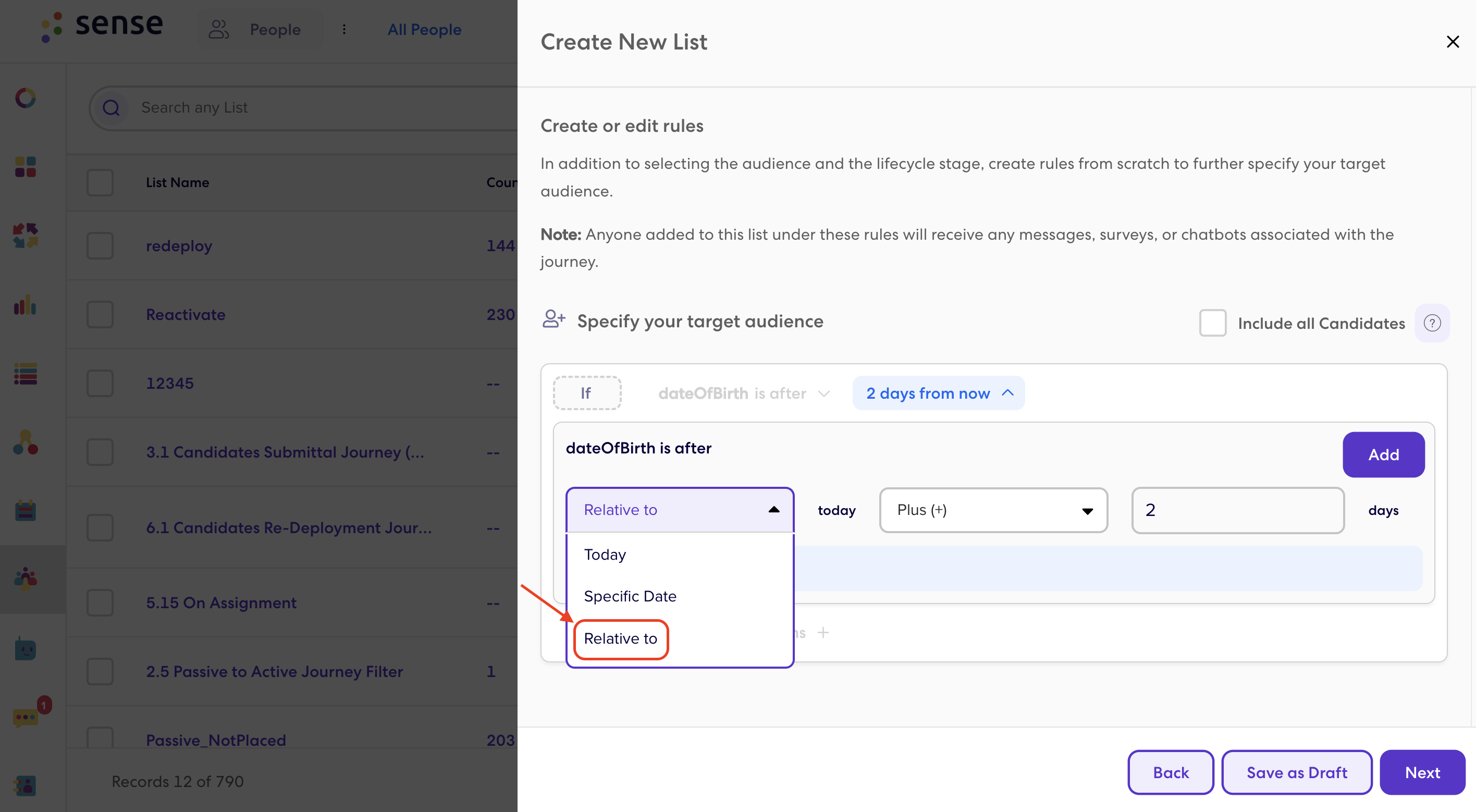Viewport: 1476px width, 812px height.
Task: Click the Records 12 of 790 text
Action: 178,782
